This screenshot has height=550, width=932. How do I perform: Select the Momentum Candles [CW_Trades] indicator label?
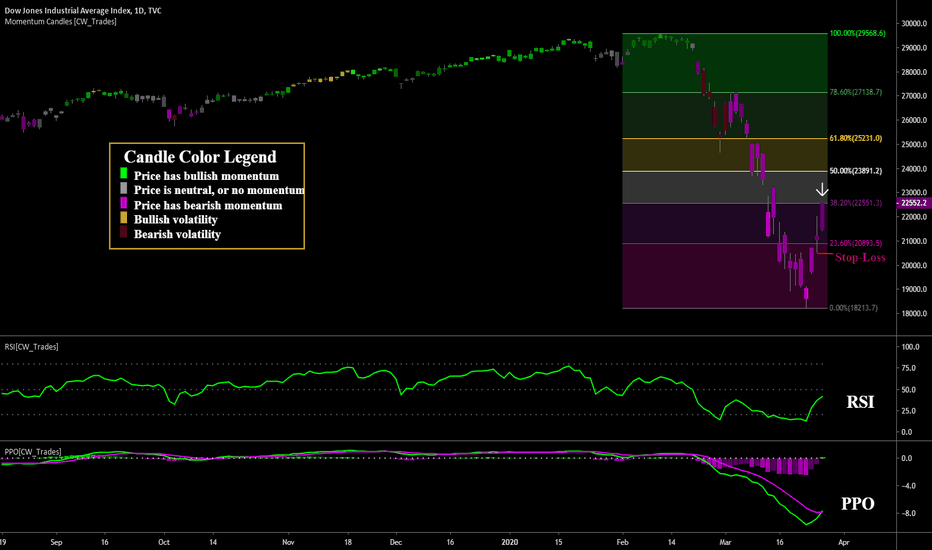tap(61, 21)
